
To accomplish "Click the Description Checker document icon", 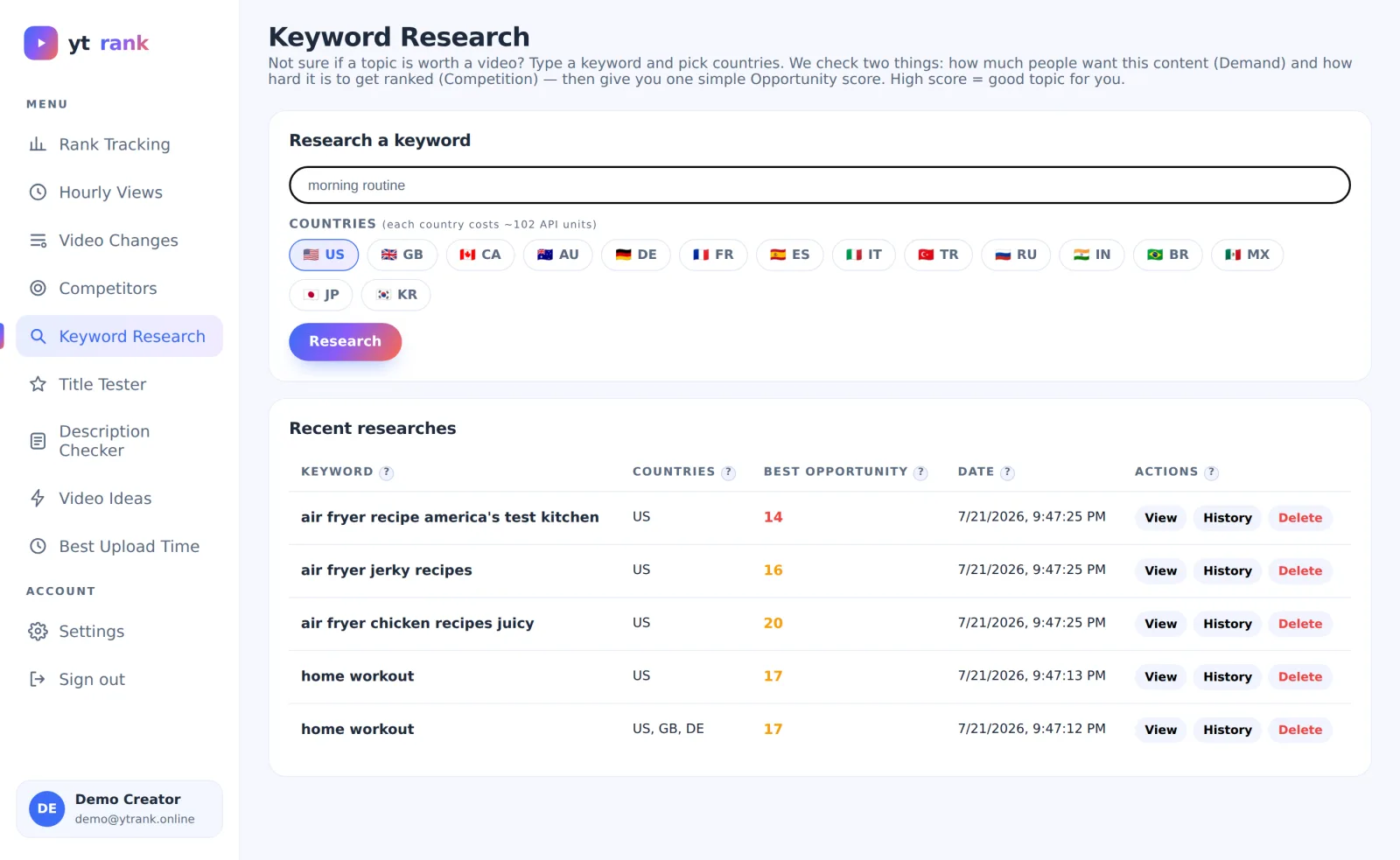I will point(38,441).
